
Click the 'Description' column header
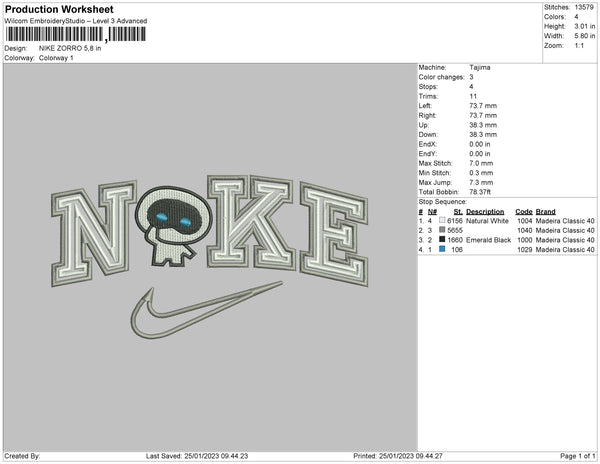pos(485,212)
